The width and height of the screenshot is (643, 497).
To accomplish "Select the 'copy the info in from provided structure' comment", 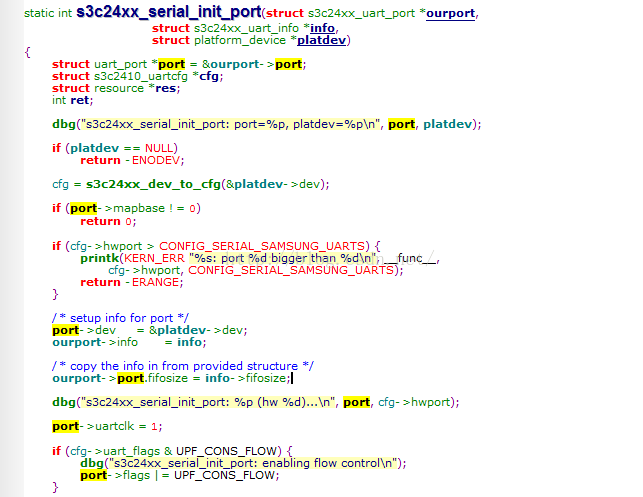I will 183,366.
